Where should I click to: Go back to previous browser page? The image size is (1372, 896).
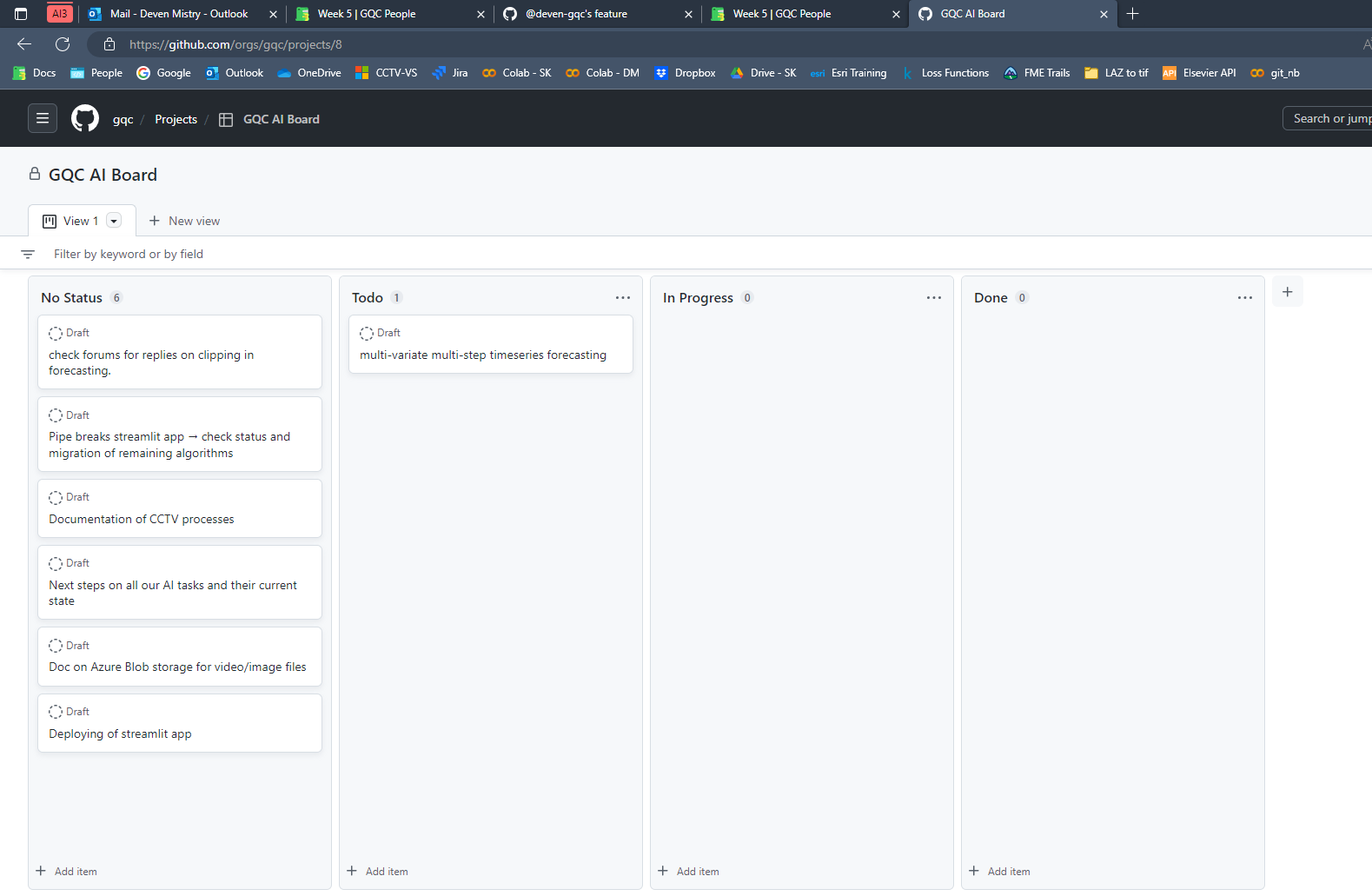[24, 44]
